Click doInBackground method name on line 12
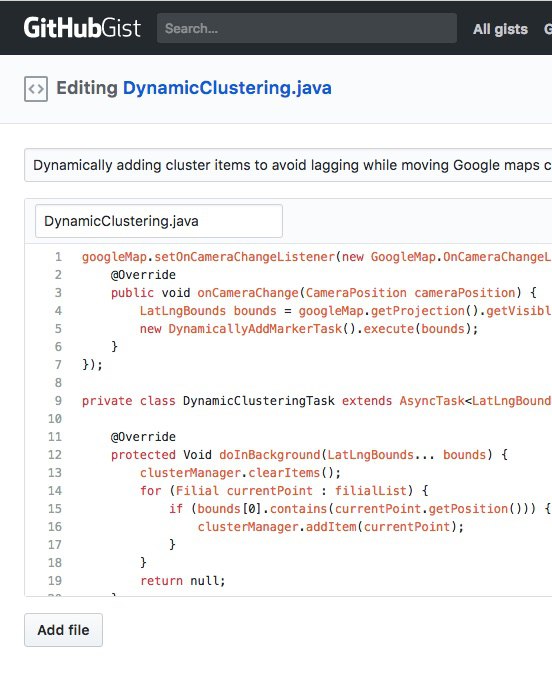This screenshot has height=677, width=552. [x=270, y=455]
